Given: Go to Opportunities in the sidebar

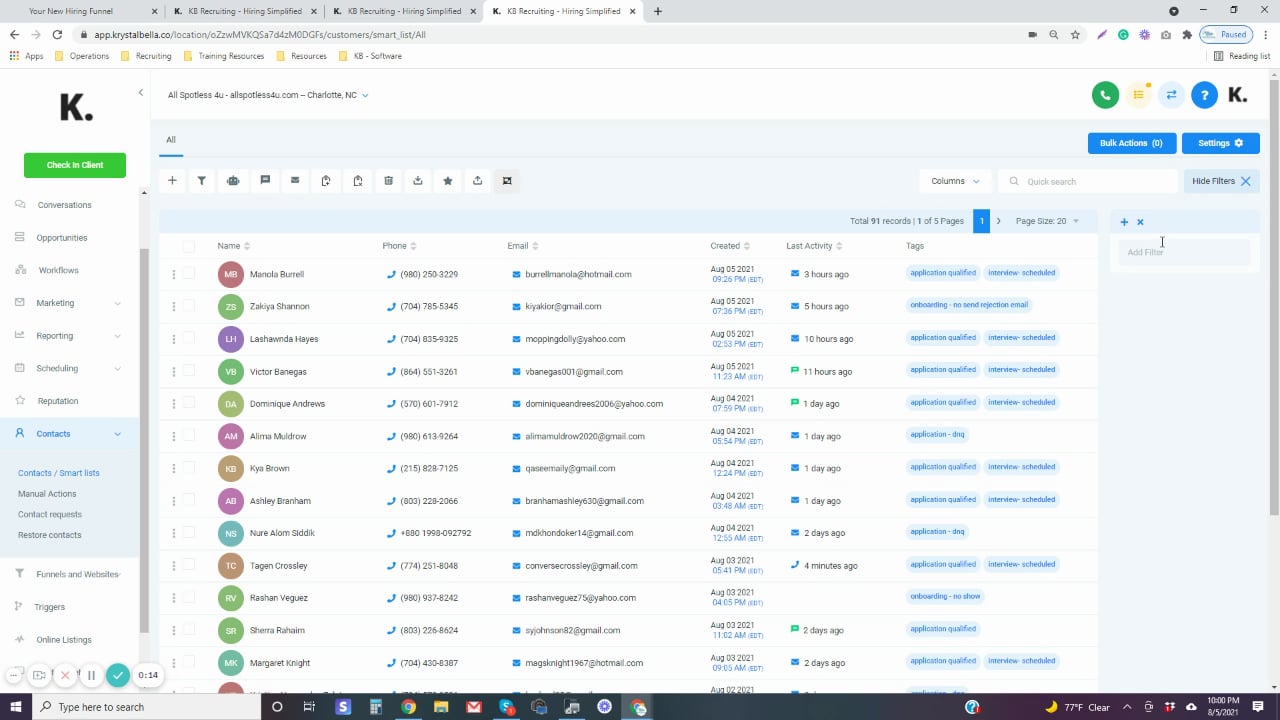Looking at the screenshot, I should [x=62, y=238].
